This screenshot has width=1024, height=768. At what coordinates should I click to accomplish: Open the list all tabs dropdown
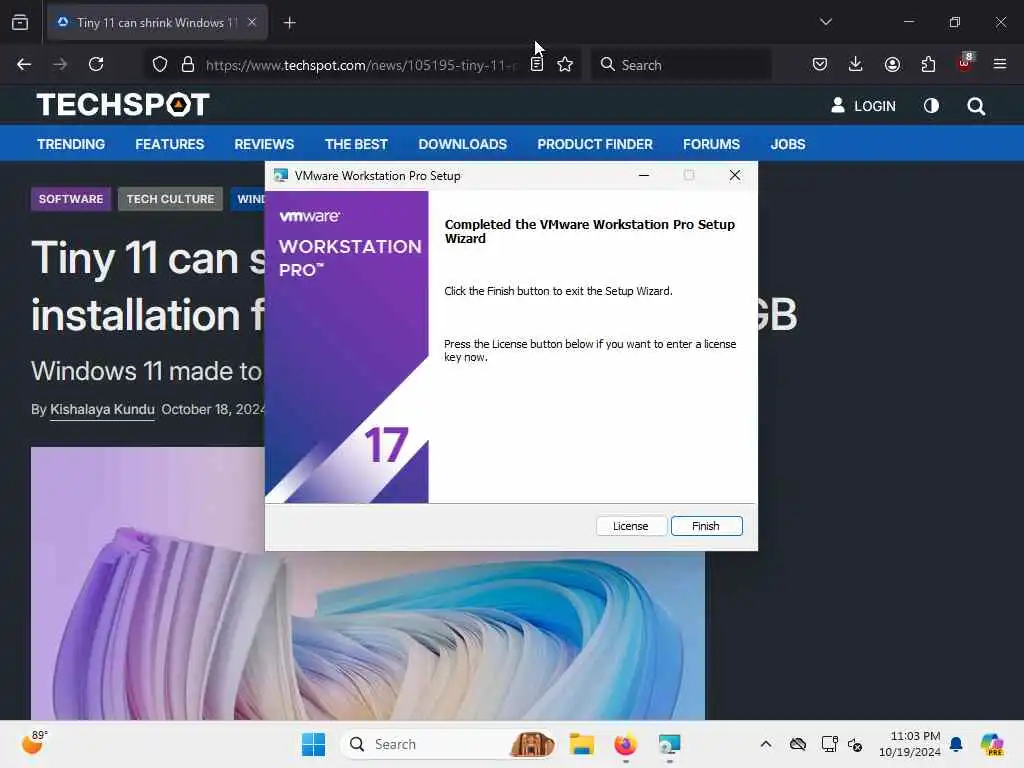click(825, 22)
